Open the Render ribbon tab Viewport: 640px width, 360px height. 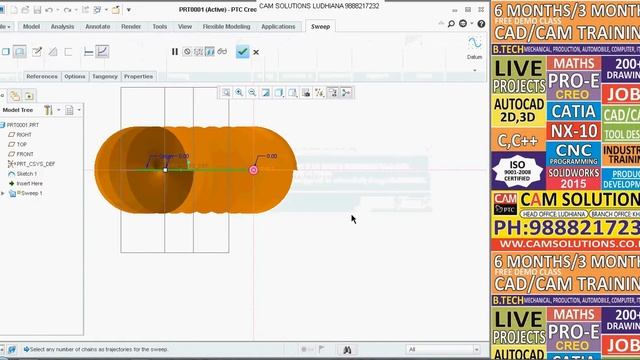click(x=131, y=27)
